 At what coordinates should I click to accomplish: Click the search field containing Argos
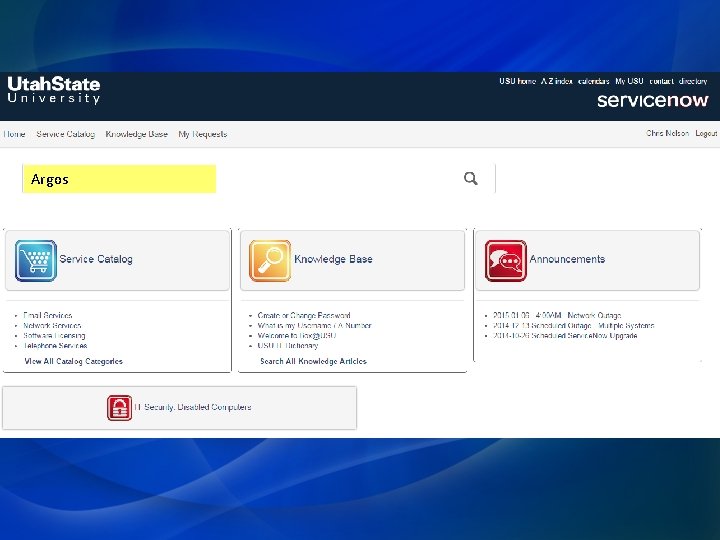(x=259, y=179)
